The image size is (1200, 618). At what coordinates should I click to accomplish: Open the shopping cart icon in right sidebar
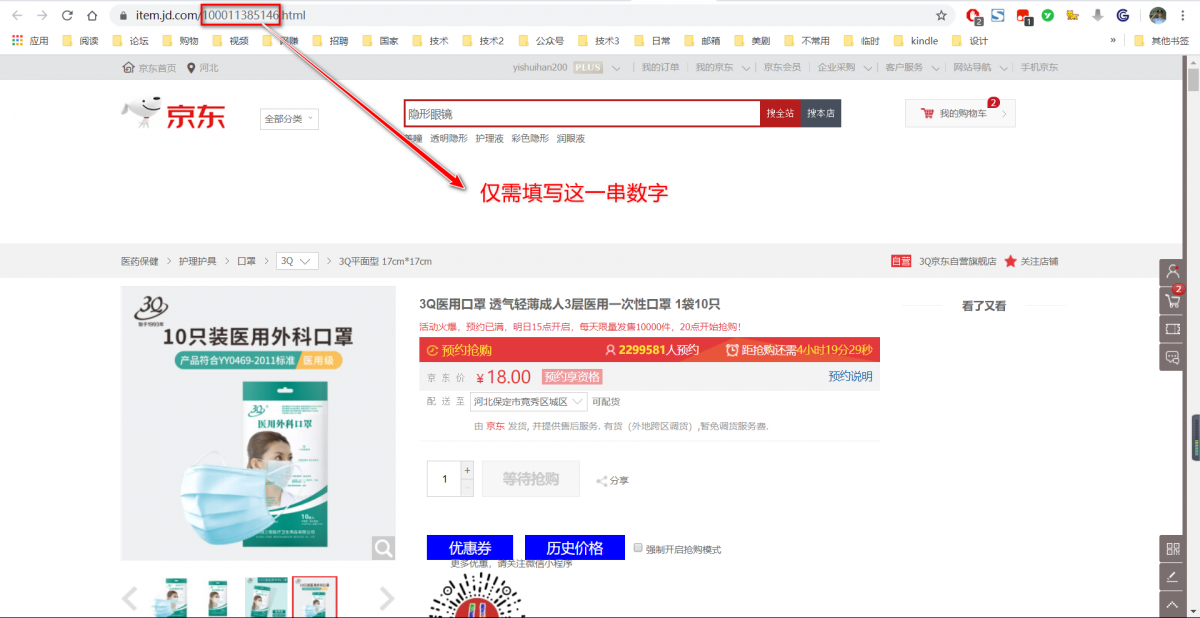point(1172,299)
